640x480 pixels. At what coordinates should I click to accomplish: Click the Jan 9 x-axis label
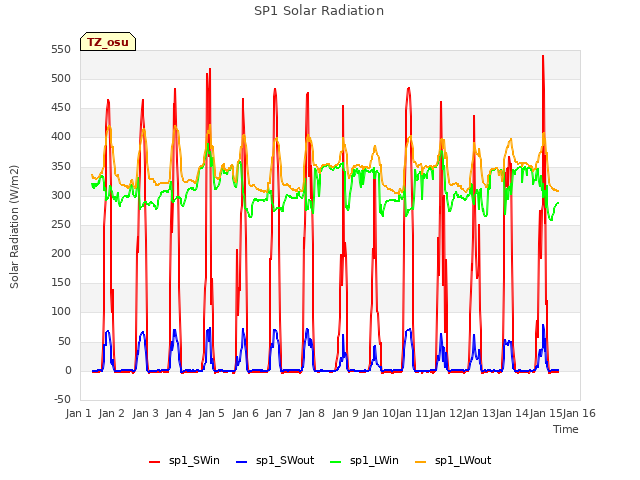pyautogui.click(x=345, y=413)
